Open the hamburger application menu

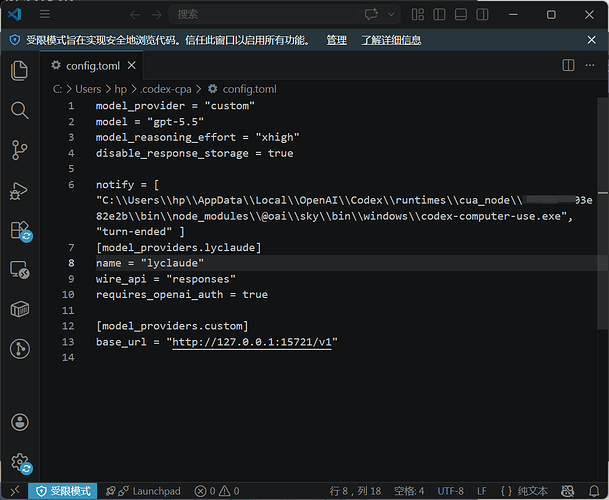pos(45,15)
